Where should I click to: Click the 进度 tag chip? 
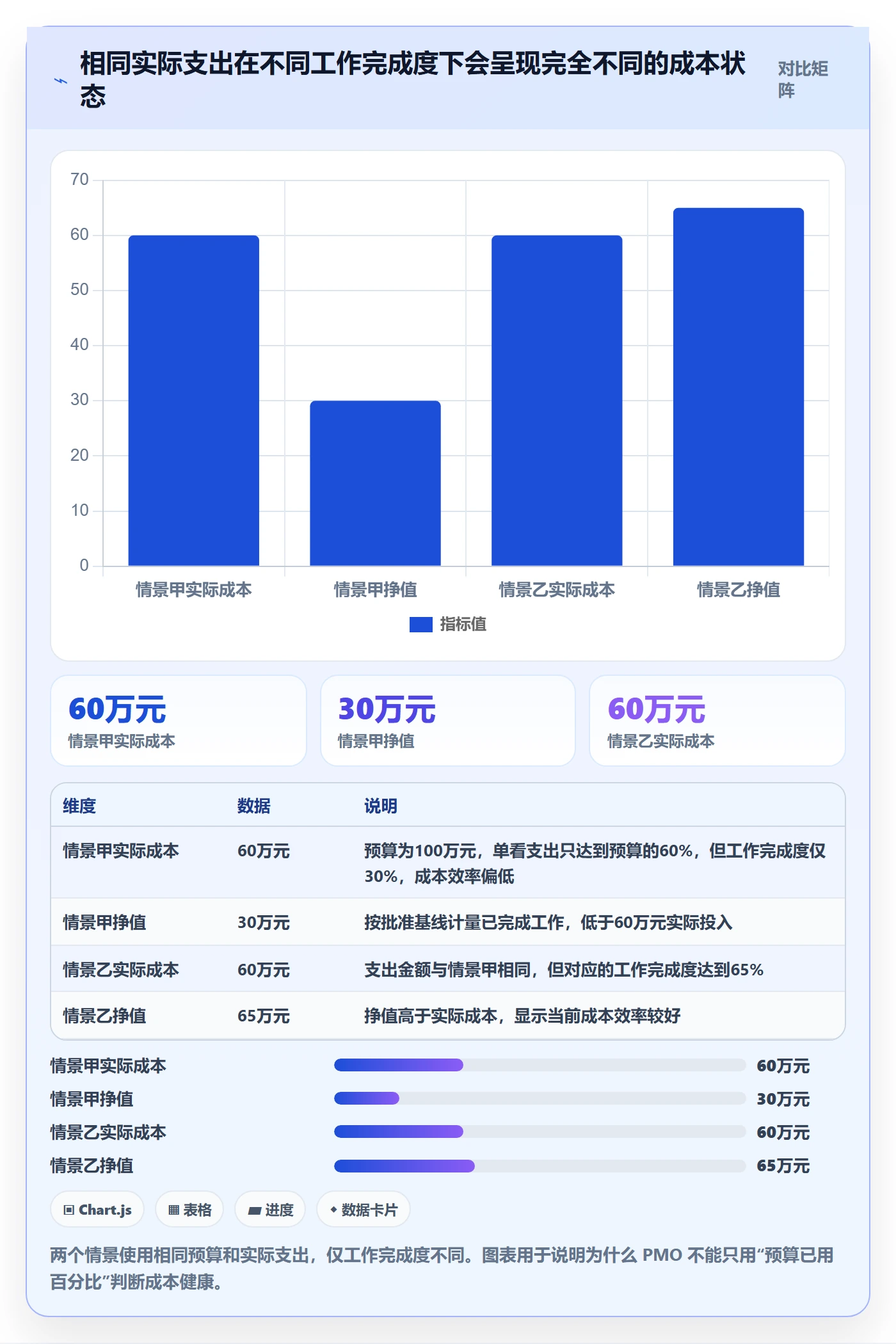click(x=270, y=1210)
